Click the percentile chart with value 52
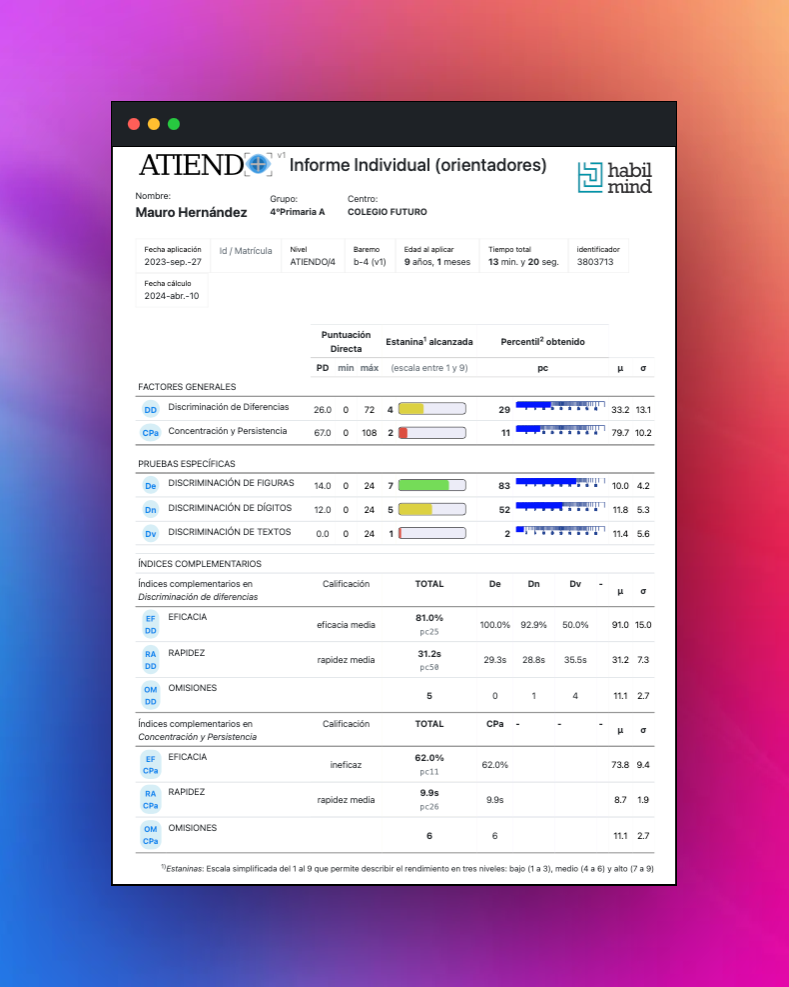The height and width of the screenshot is (987, 789). (x=560, y=507)
